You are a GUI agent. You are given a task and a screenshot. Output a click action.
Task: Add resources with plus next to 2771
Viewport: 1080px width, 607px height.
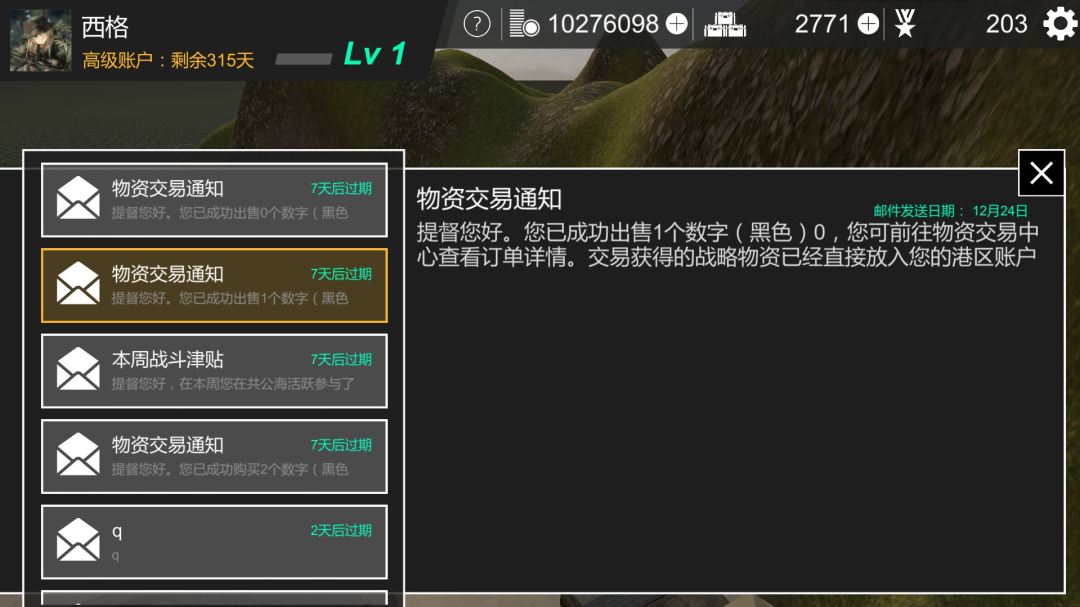pyautogui.click(x=868, y=24)
